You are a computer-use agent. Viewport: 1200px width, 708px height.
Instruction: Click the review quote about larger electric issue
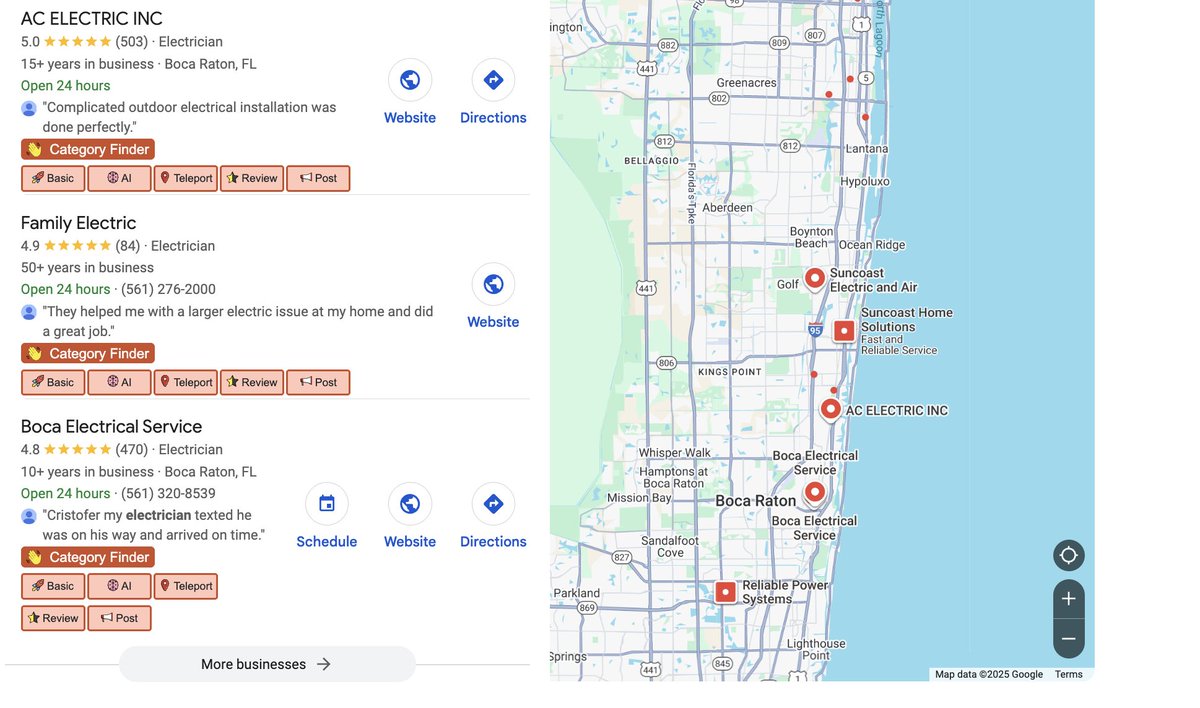[x=237, y=321]
